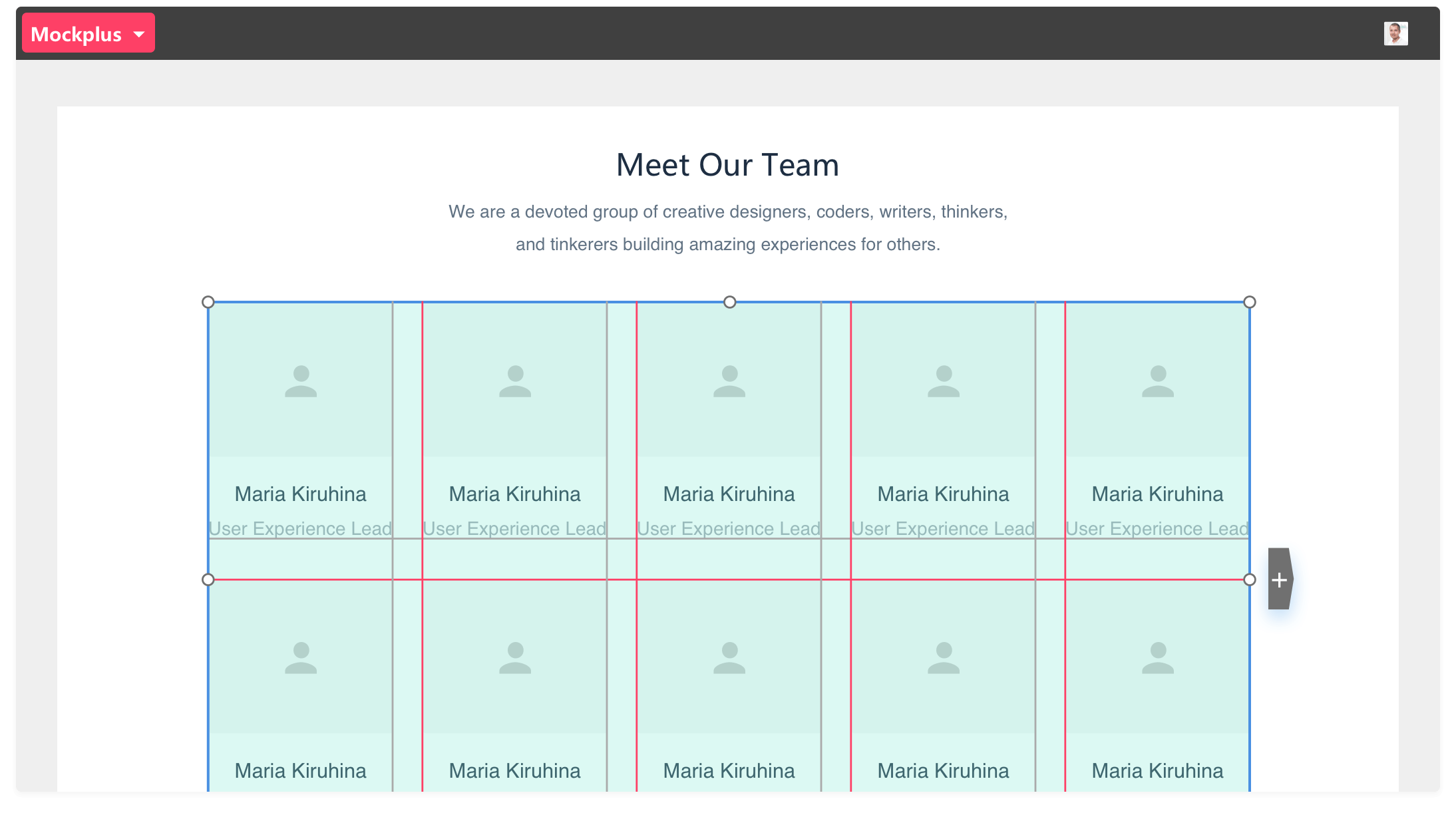Click the plus add-row button beside the grid
The width and height of the screenshot is (1456, 817).
1280,579
